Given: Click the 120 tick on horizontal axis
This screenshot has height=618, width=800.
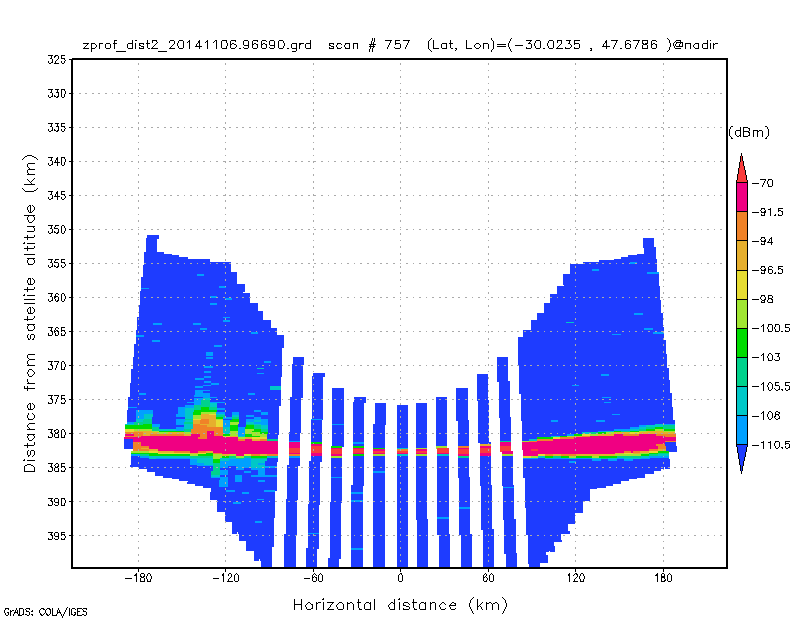Looking at the screenshot, I should pyautogui.click(x=576, y=578).
